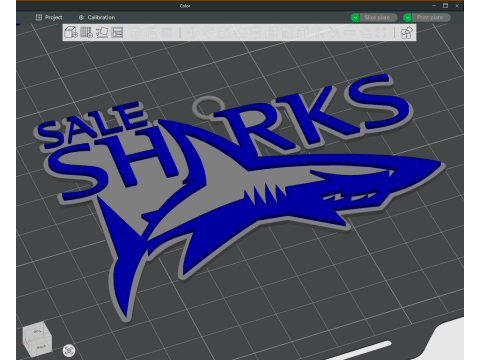This screenshot has width=480, height=360.
Task: Click the greyed-out Variable layer height icon
Action: coord(167,33)
